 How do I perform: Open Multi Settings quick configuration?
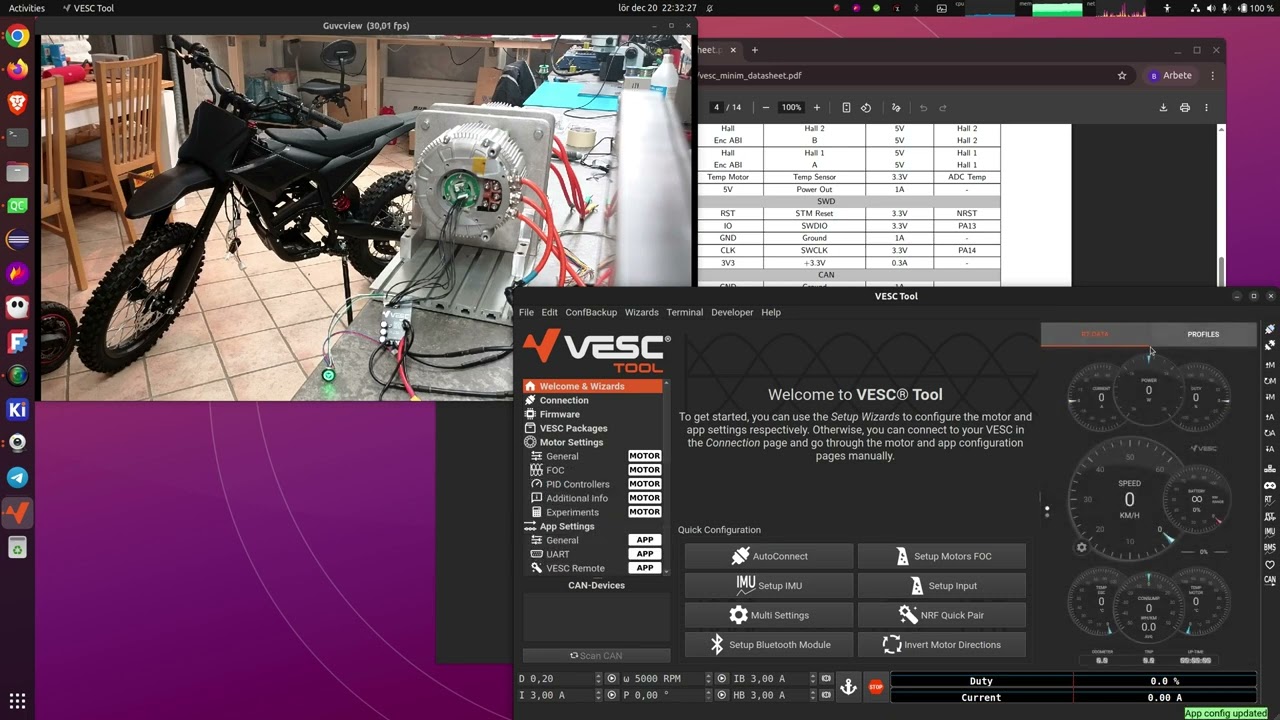click(769, 615)
